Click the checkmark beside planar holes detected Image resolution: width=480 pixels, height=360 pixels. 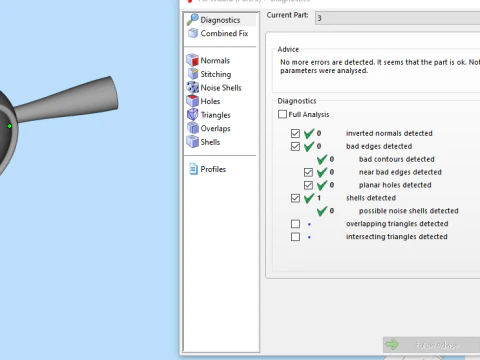pyautogui.click(x=322, y=185)
